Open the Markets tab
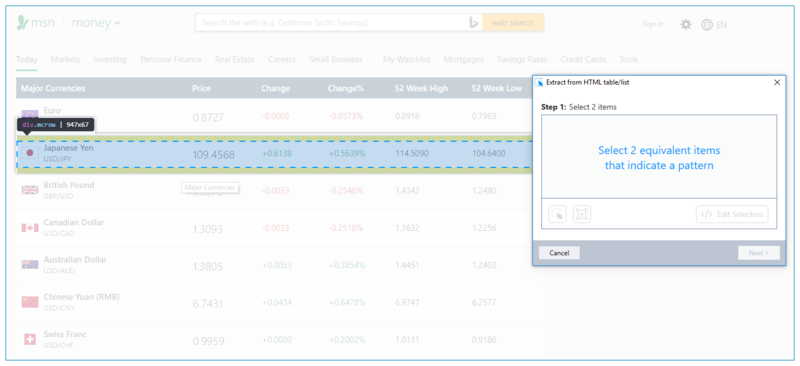 click(x=66, y=59)
